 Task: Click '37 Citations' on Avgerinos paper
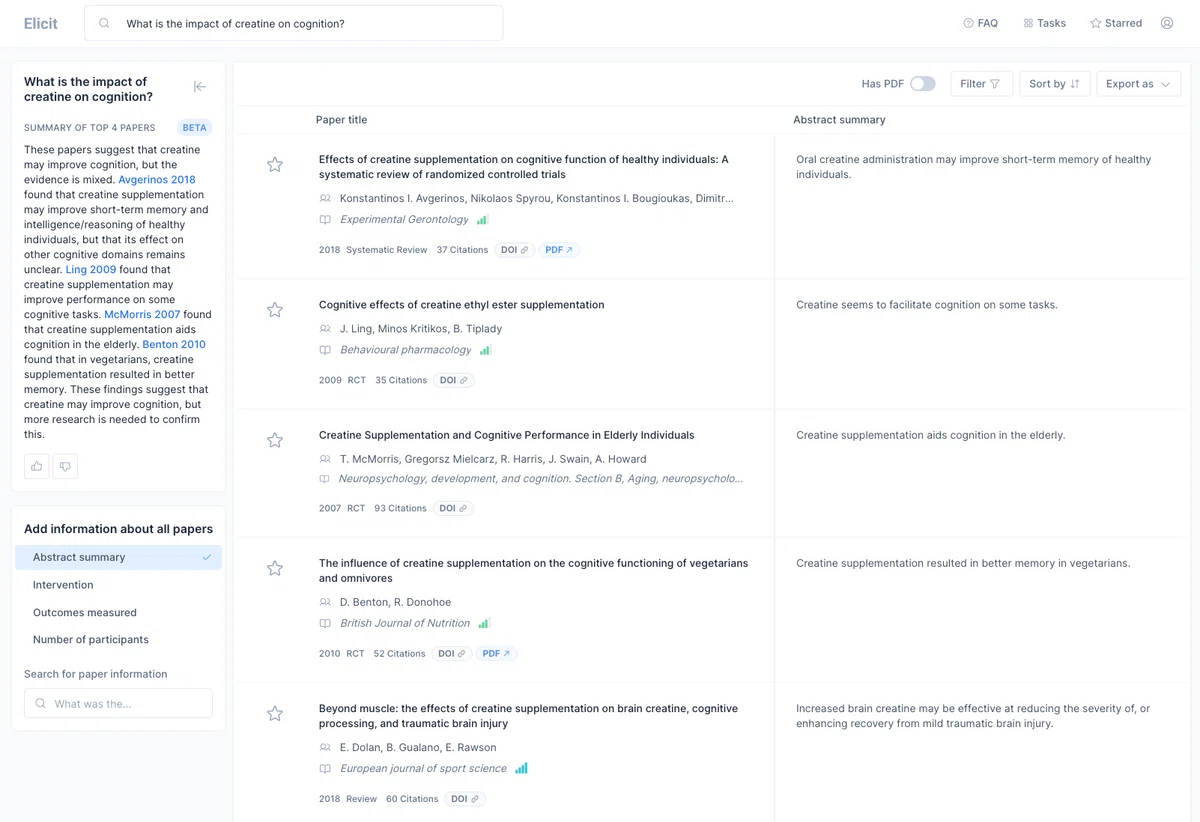pyautogui.click(x=462, y=250)
